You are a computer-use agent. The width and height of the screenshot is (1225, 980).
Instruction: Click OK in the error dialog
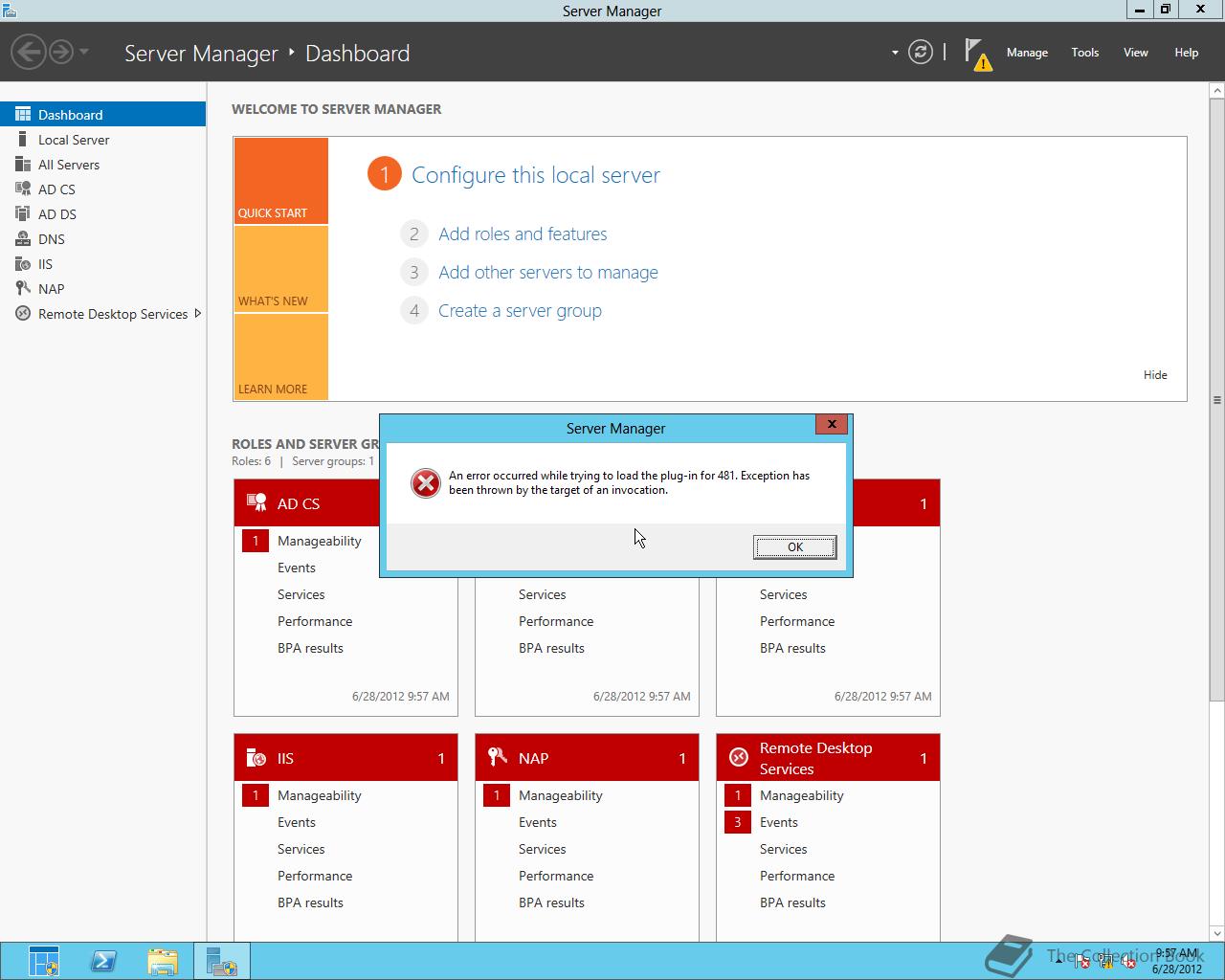coord(794,546)
